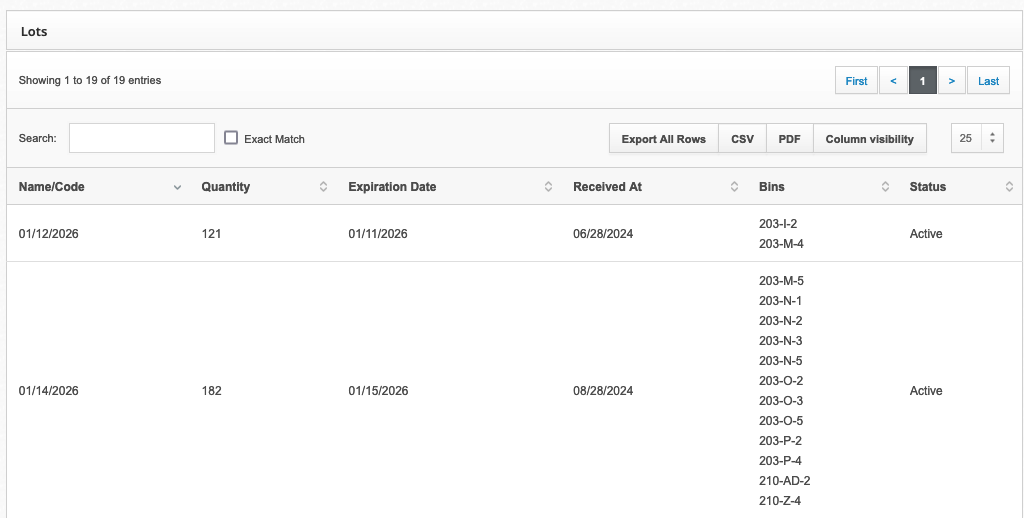Sort the Bins column icon
The image size is (1024, 518).
point(886,187)
